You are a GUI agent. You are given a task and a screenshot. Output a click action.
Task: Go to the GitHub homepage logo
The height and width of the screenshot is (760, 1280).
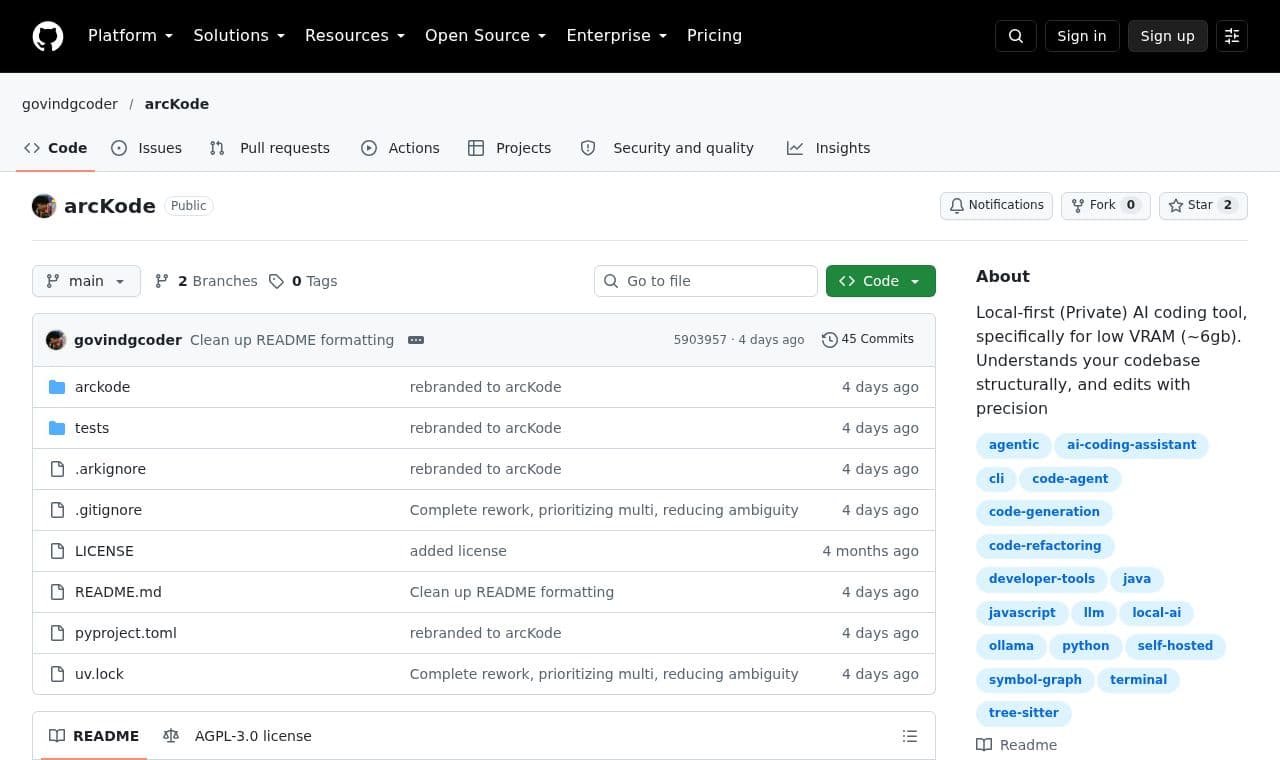pos(48,36)
